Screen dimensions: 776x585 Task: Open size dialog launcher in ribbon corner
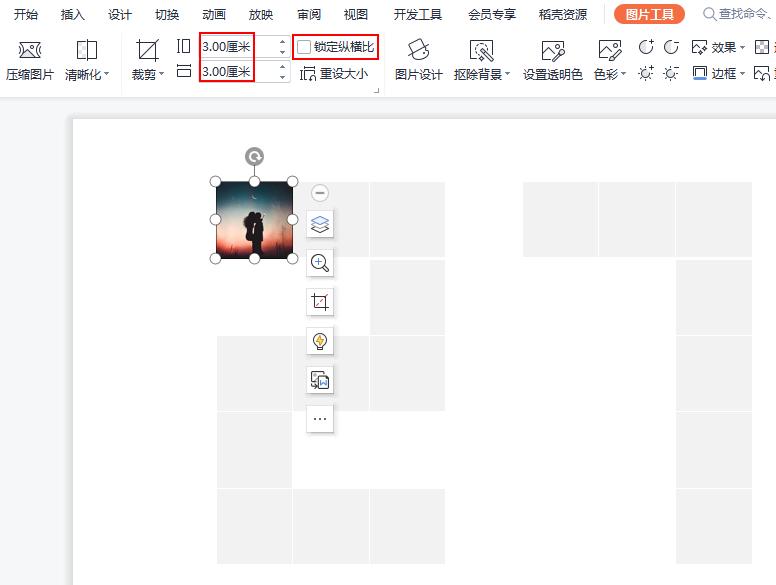click(x=377, y=90)
